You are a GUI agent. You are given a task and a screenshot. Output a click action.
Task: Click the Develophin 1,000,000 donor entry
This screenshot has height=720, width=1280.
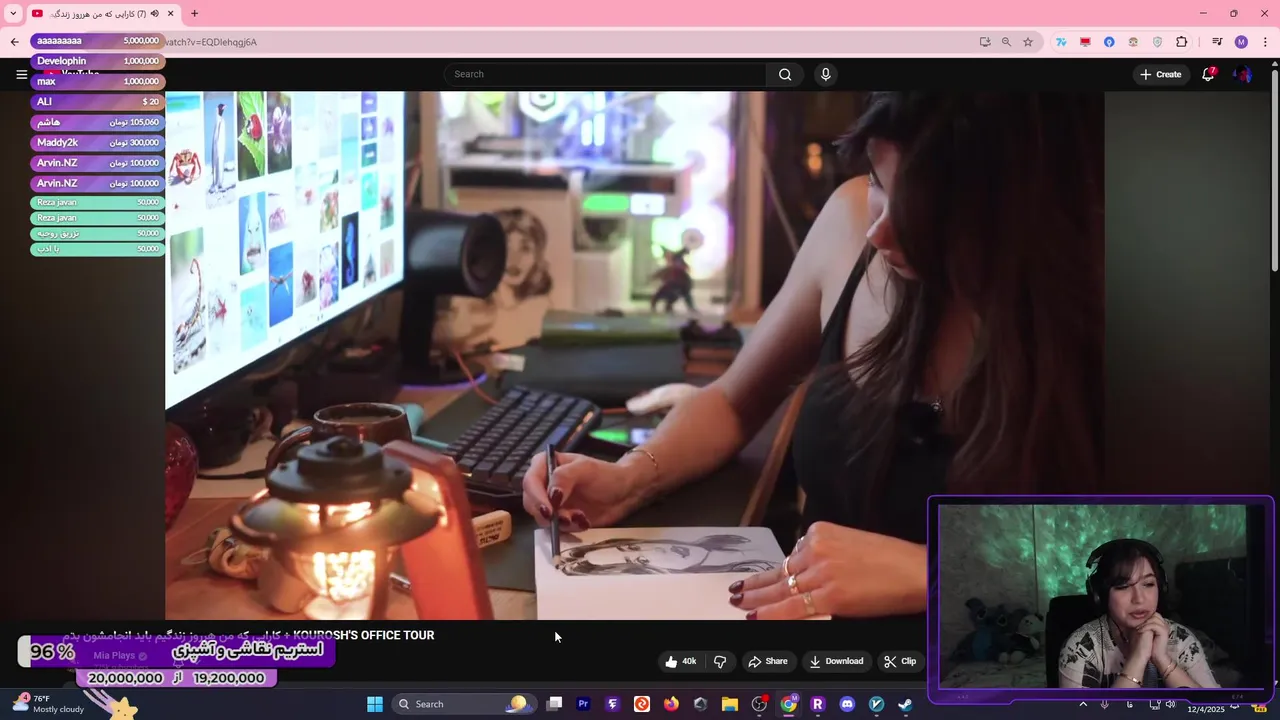pyautogui.click(x=98, y=61)
